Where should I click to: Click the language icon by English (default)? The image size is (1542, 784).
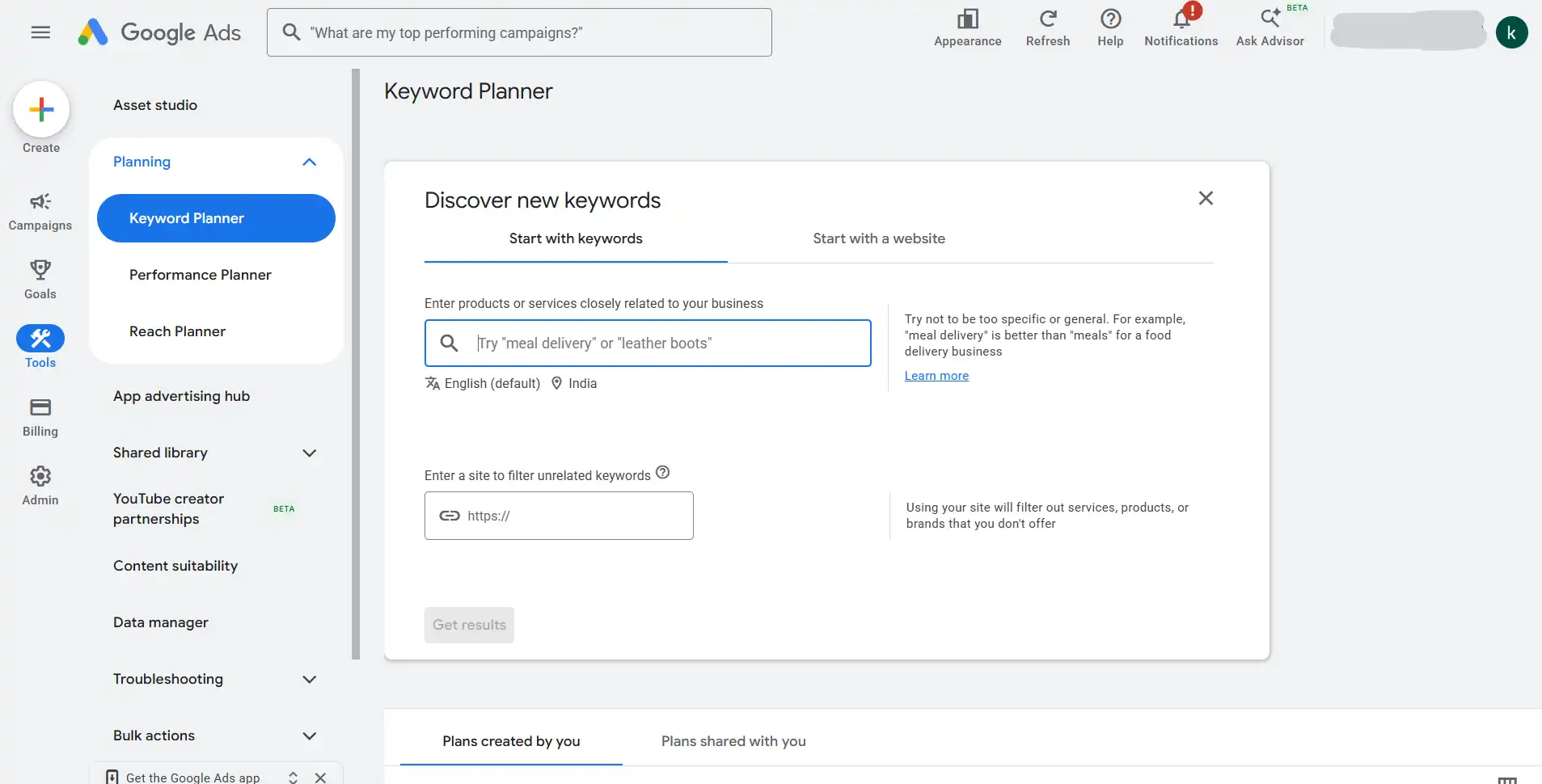point(433,383)
